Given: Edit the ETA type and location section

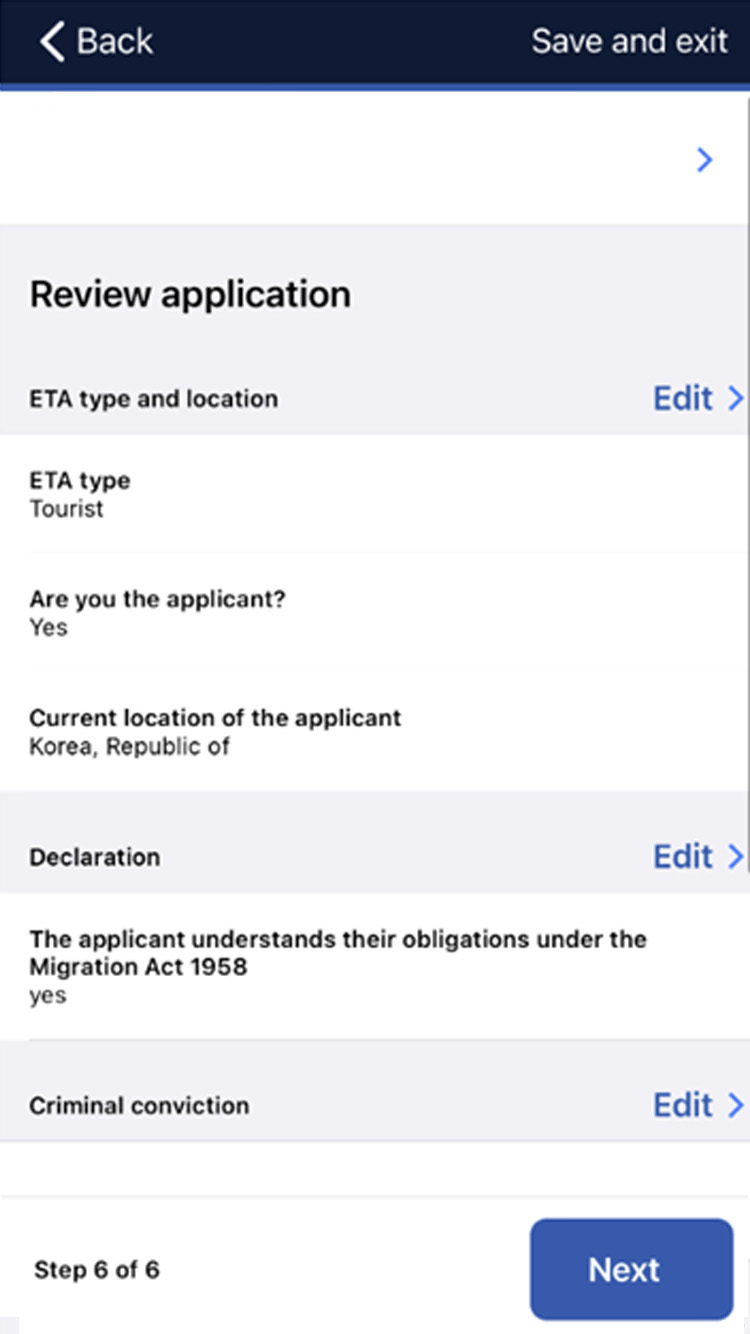Looking at the screenshot, I should click(682, 398).
